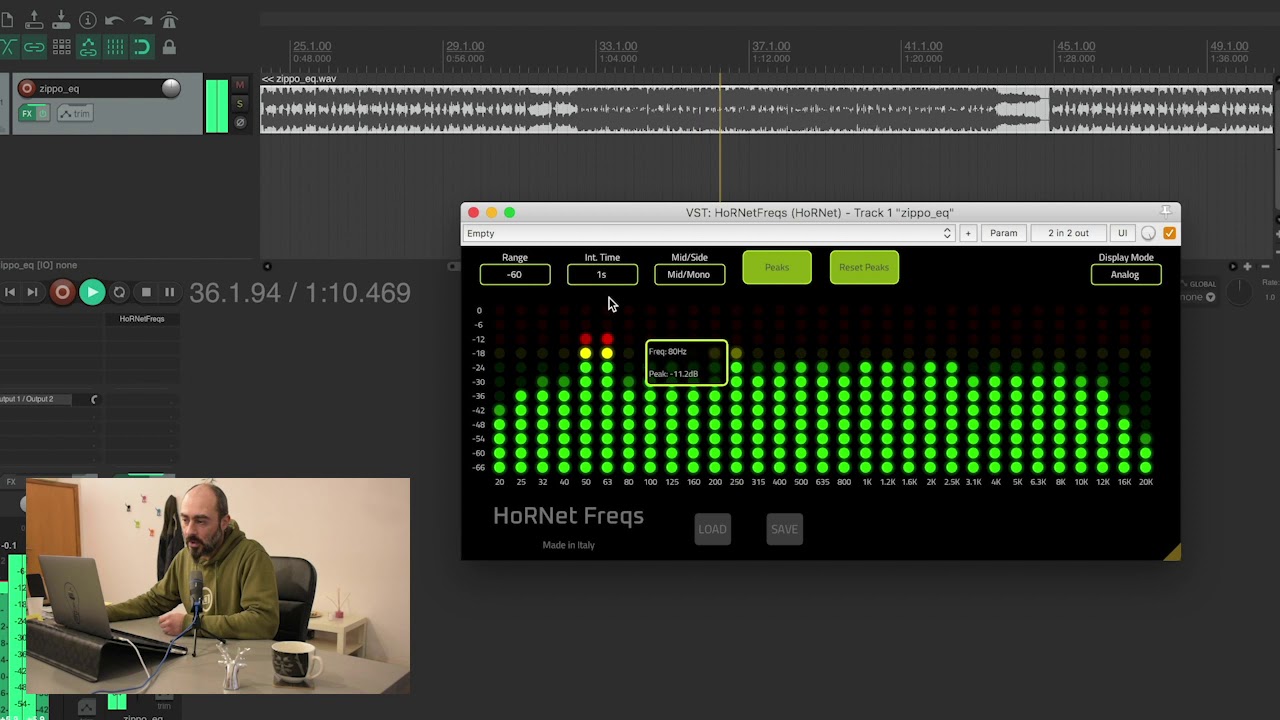Toggle transport repeat loop
The width and height of the screenshot is (1280, 720).
tap(119, 292)
